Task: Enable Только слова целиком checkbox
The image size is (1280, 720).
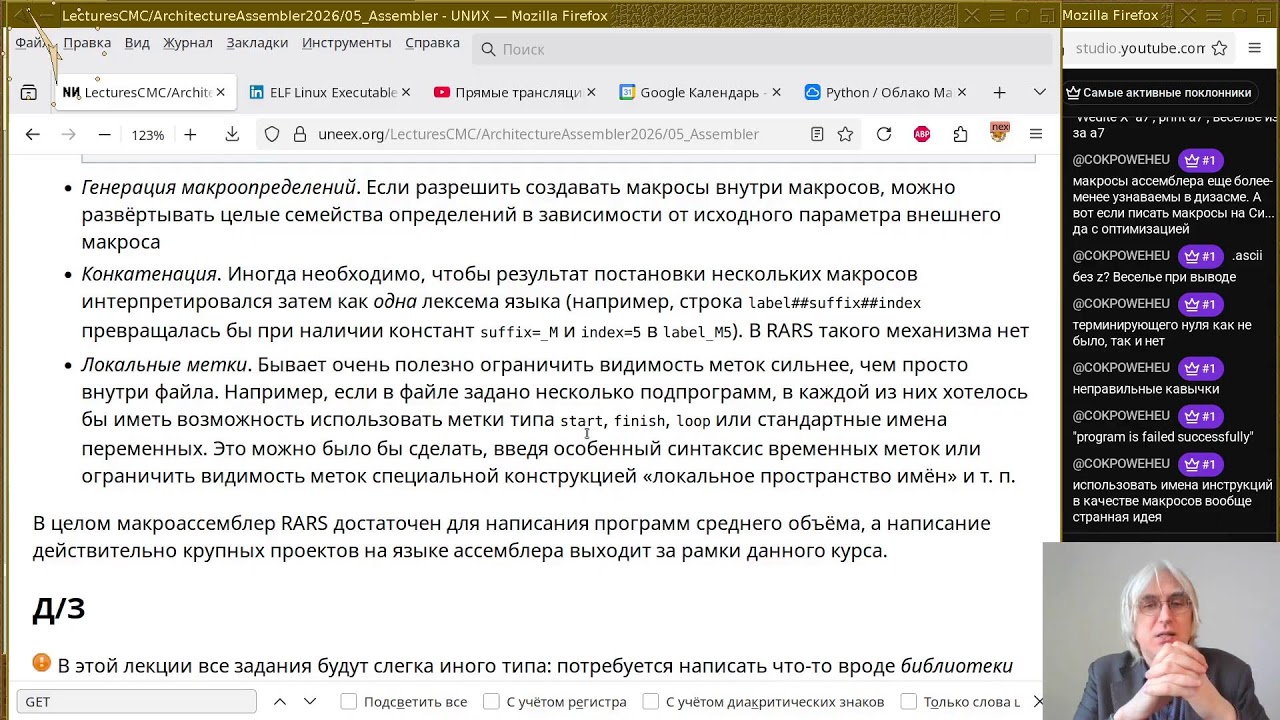Action: point(909,701)
